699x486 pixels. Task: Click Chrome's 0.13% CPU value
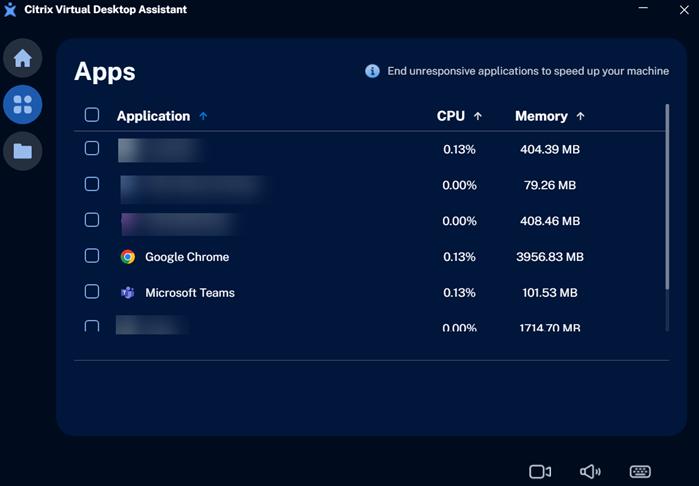point(459,257)
